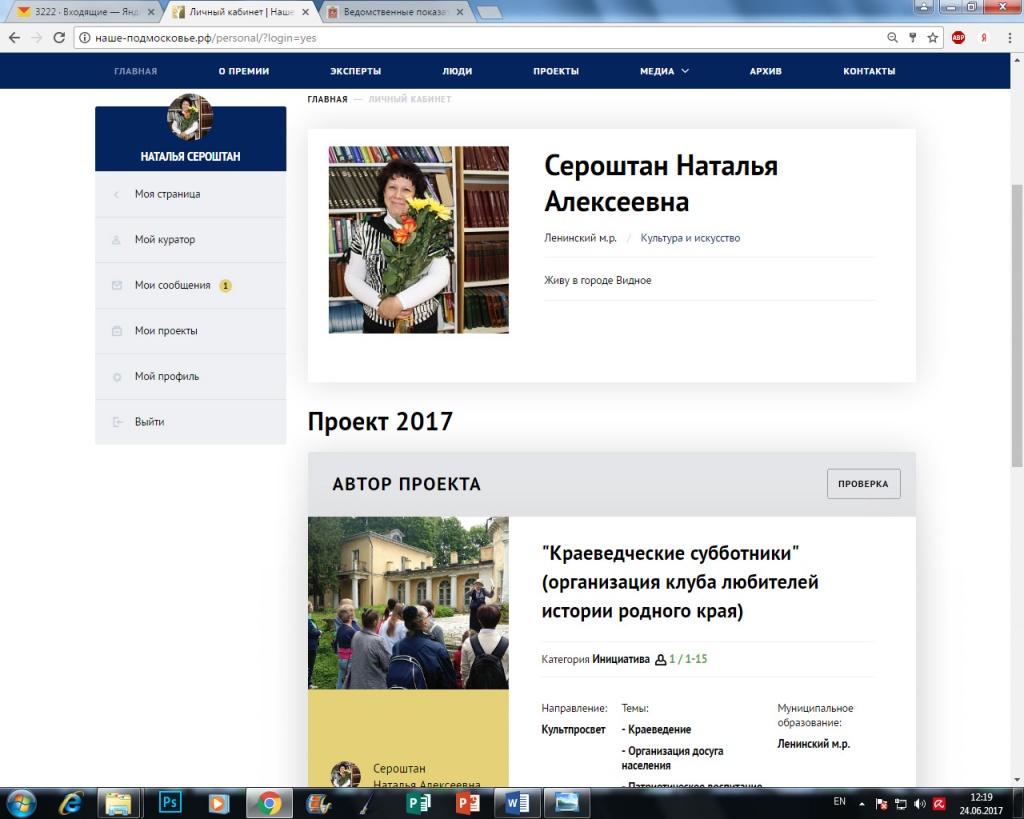Screen dimensions: 1024x819
Task: Click the exit icon beside Выйти
Action: [117, 422]
